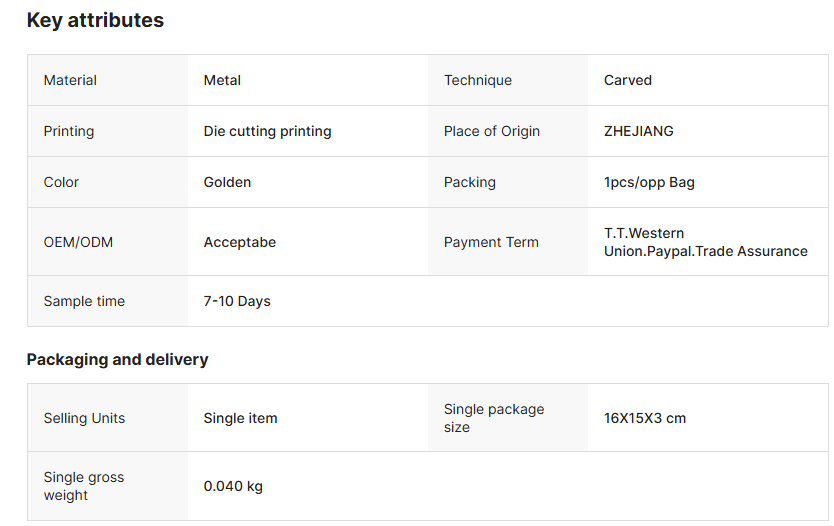Click the 16X15X3 cm package size

645,419
